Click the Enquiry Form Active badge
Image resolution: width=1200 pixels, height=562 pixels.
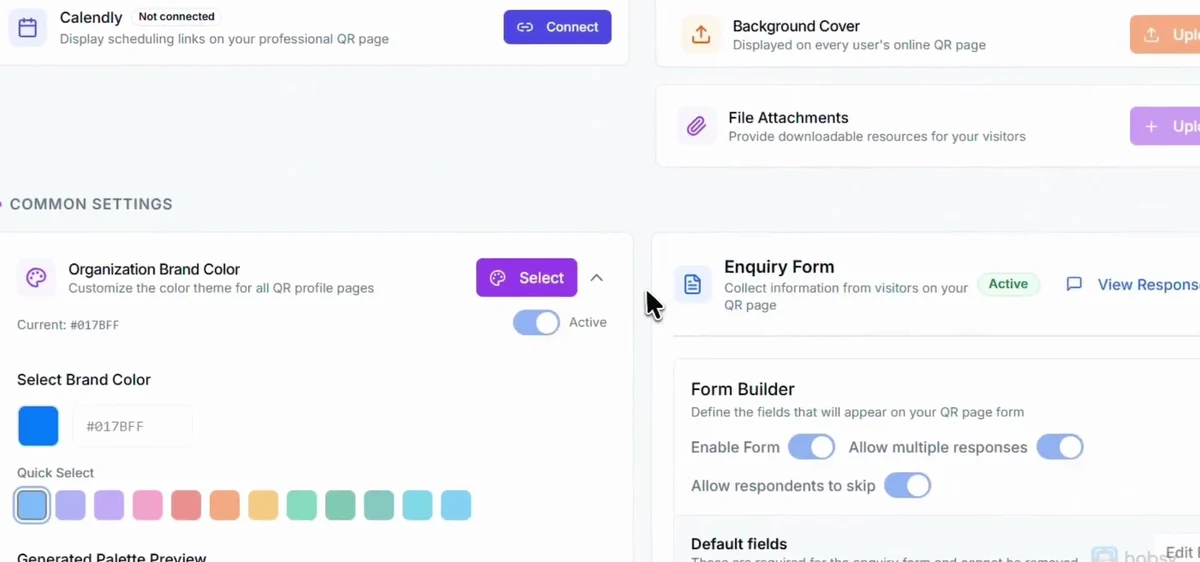[1008, 284]
